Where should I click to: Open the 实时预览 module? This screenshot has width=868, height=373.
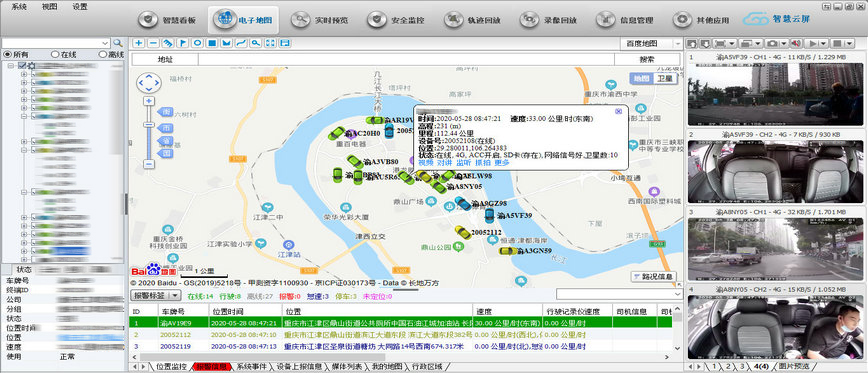319,20
